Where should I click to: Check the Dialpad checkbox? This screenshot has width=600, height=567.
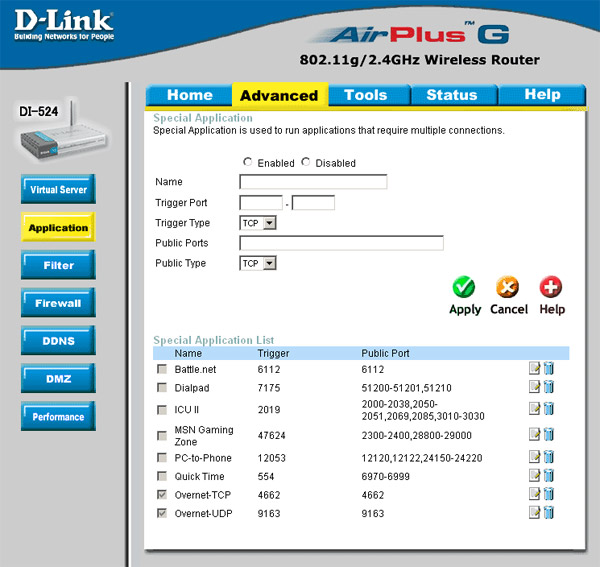coord(162,388)
